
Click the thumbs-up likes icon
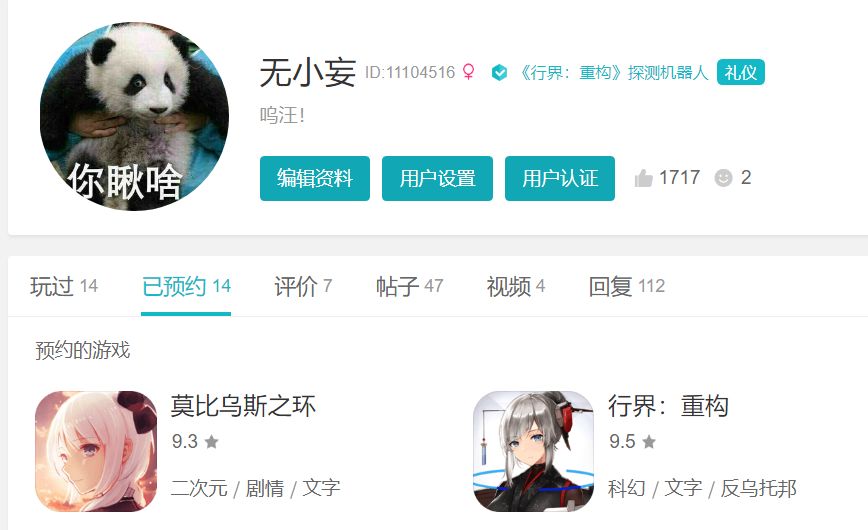click(643, 178)
